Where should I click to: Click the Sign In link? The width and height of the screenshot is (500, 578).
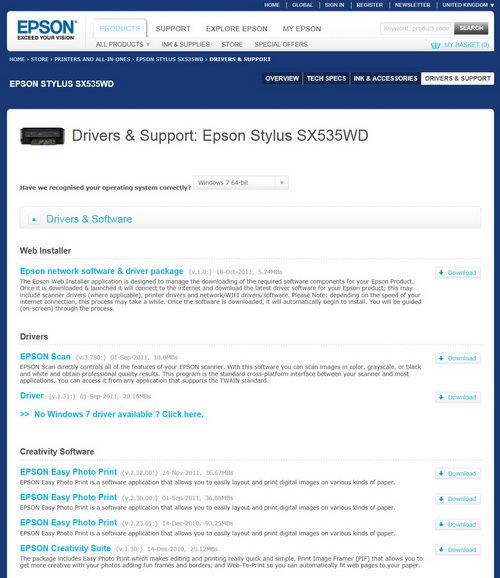334,5
